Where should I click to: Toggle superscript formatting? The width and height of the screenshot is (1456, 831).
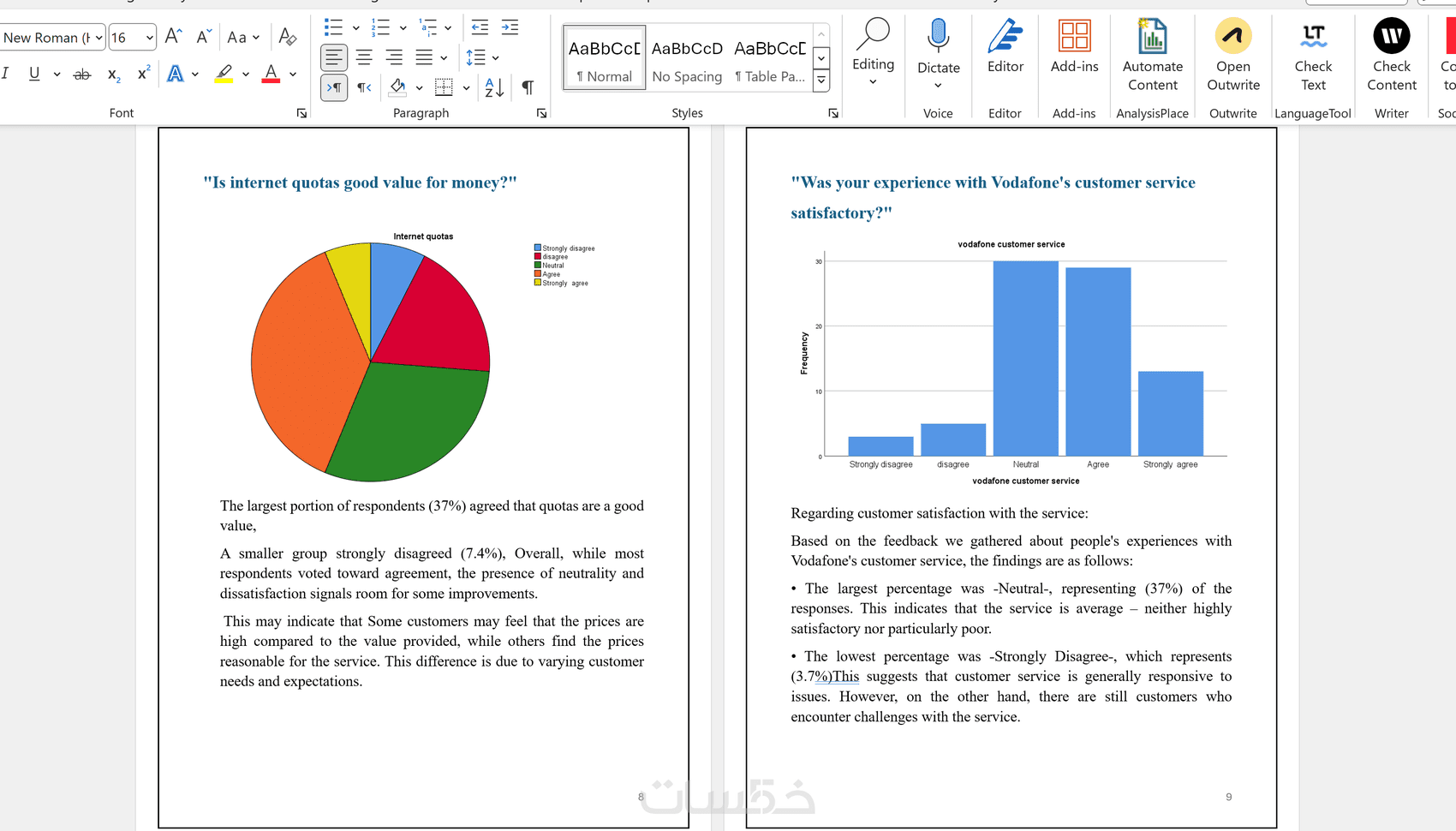click(144, 75)
